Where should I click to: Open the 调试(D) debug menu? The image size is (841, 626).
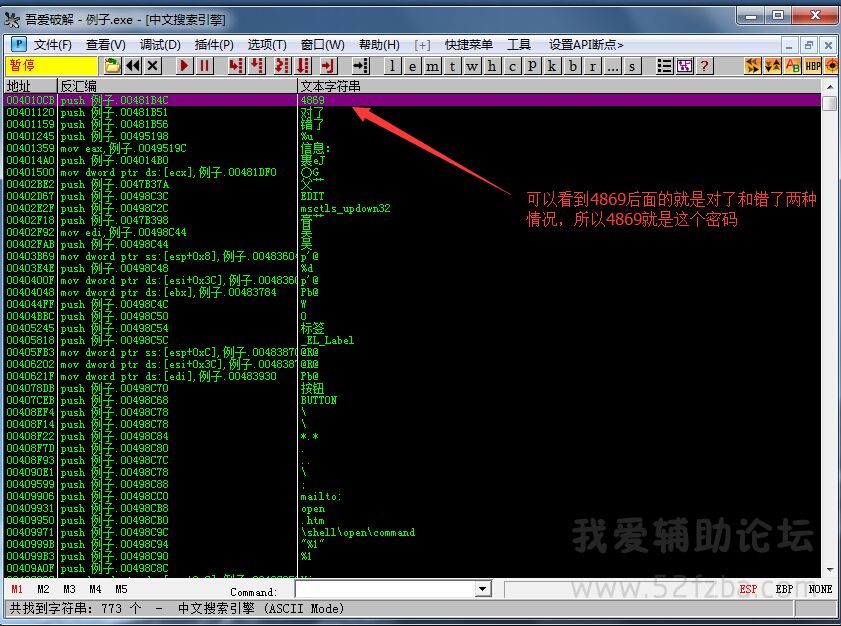tap(160, 45)
